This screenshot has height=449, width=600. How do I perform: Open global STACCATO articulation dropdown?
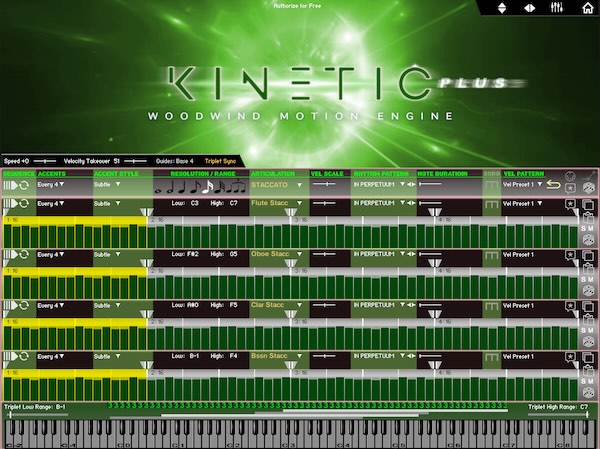pyautogui.click(x=276, y=185)
